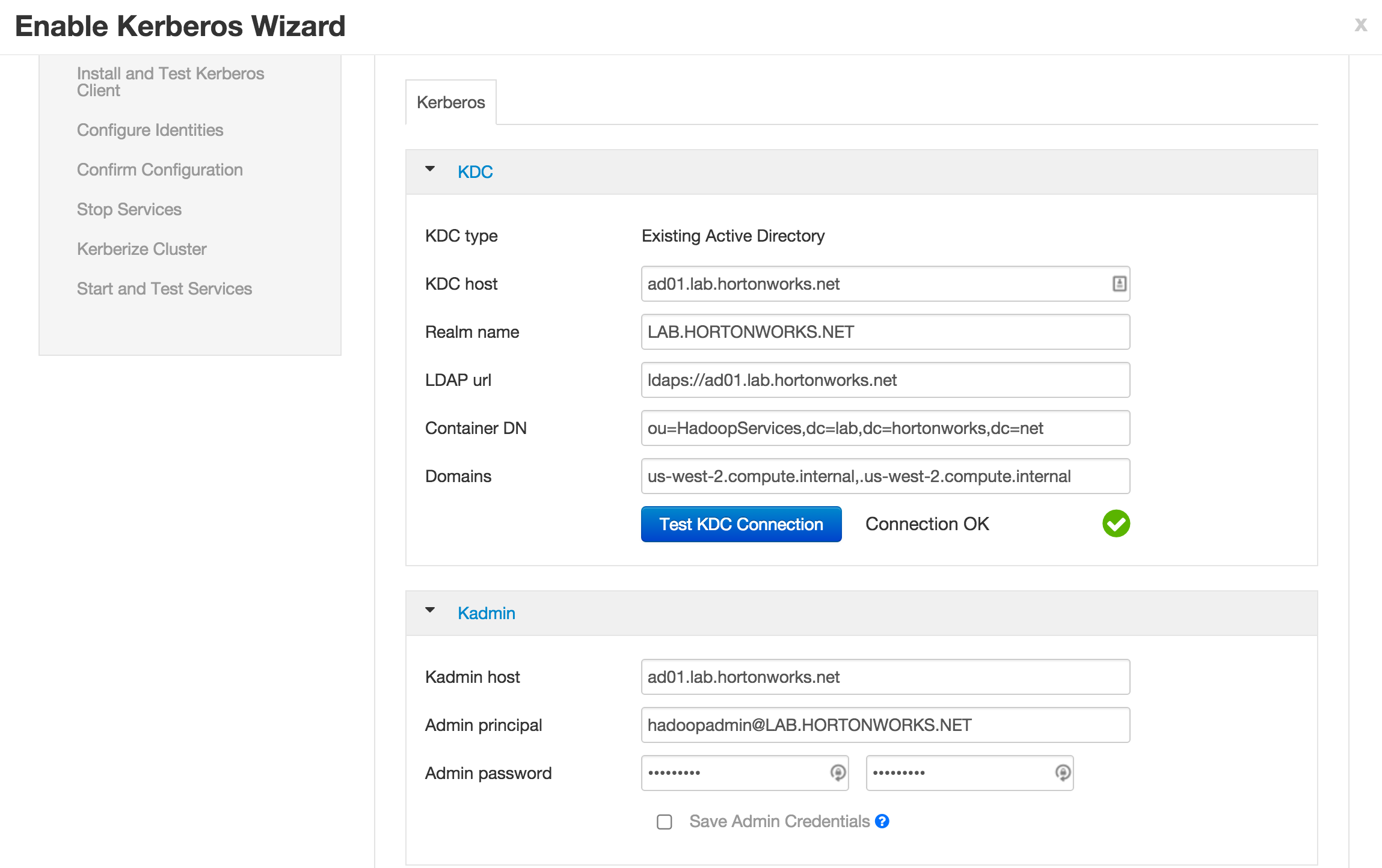Enable the Save Admin Credentials checkbox
This screenshot has width=1382, height=868.
tap(664, 822)
